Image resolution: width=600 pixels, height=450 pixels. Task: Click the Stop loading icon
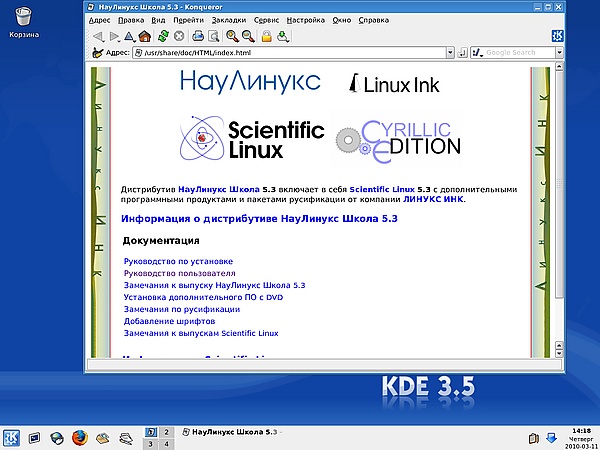(x=179, y=36)
